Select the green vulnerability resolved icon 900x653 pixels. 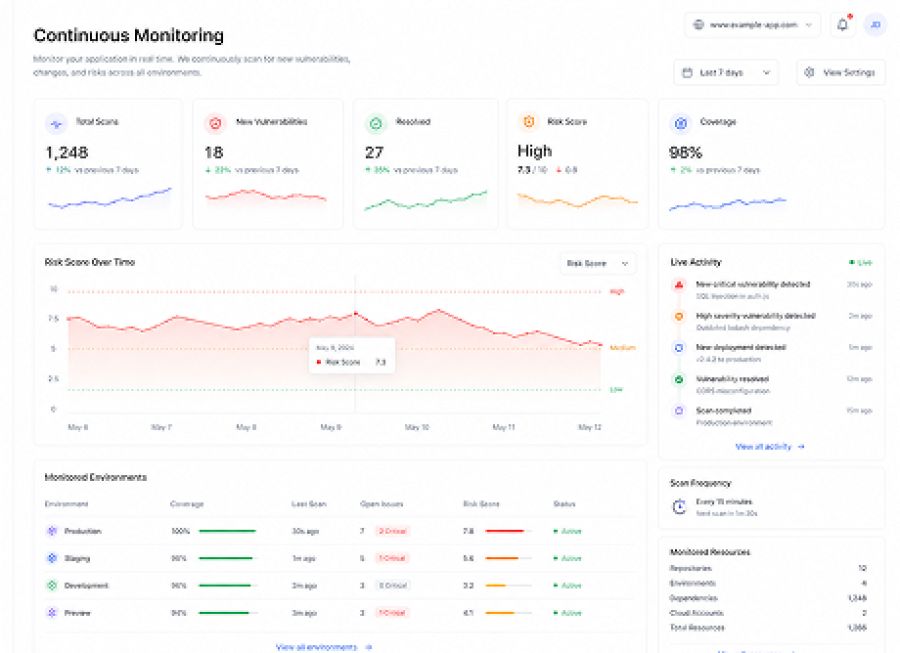coord(679,379)
